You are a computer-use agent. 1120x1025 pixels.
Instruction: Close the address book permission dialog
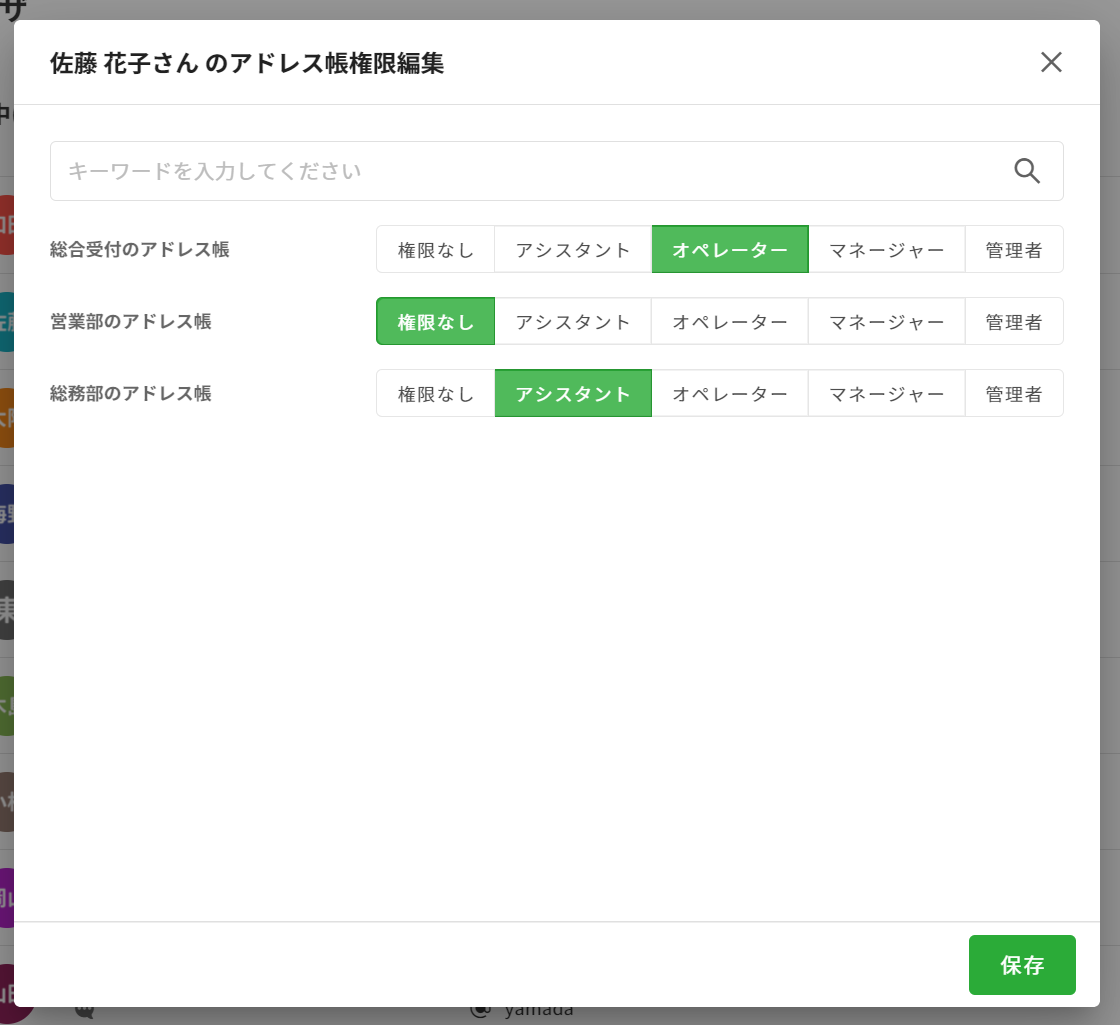[1050, 63]
